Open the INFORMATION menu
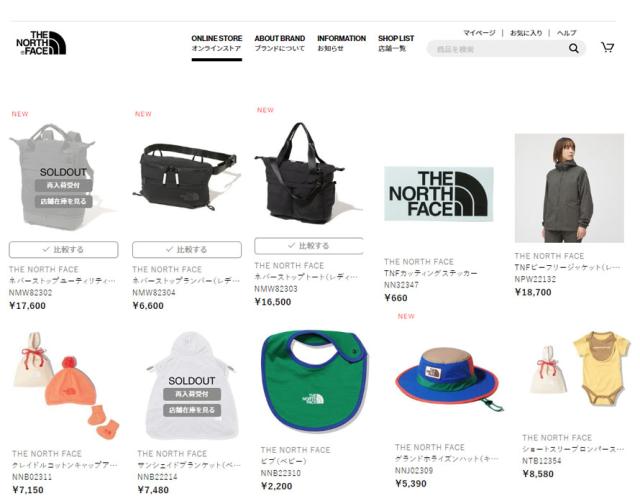Image resolution: width=640 pixels, height=503 pixels. (x=342, y=43)
